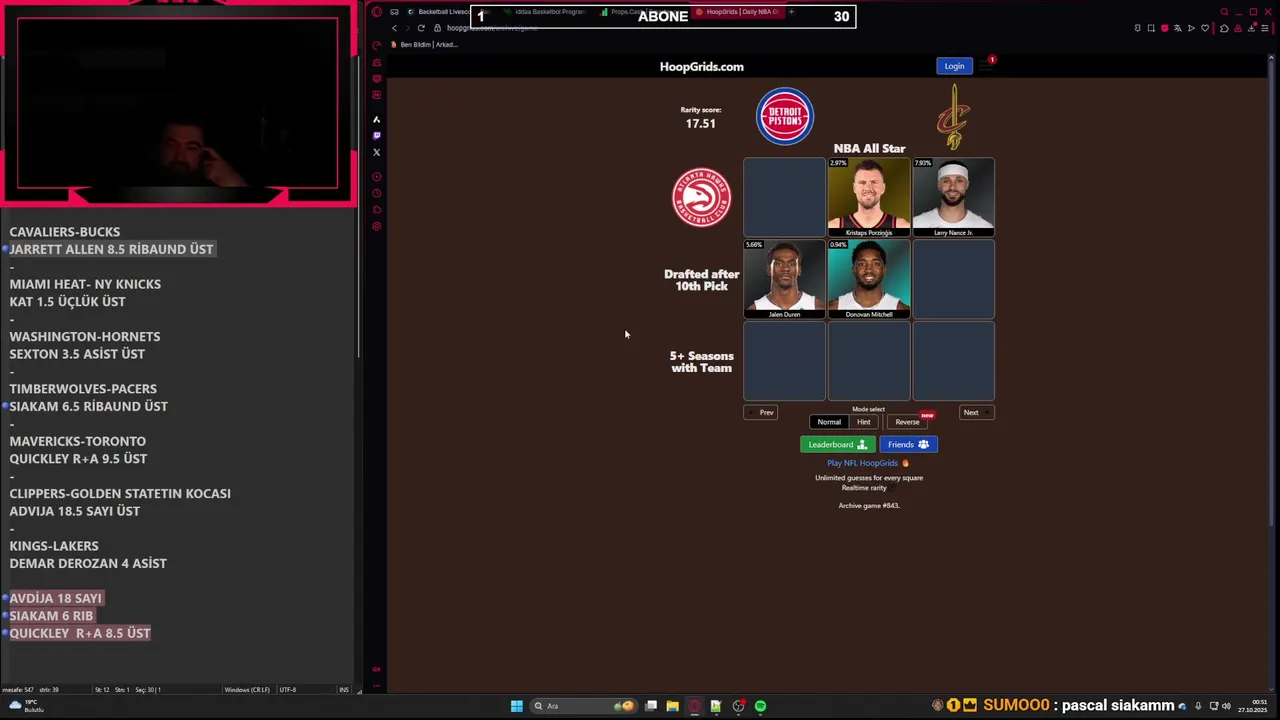
Task: Click the Atlanta Hawks team logo
Action: point(702,197)
